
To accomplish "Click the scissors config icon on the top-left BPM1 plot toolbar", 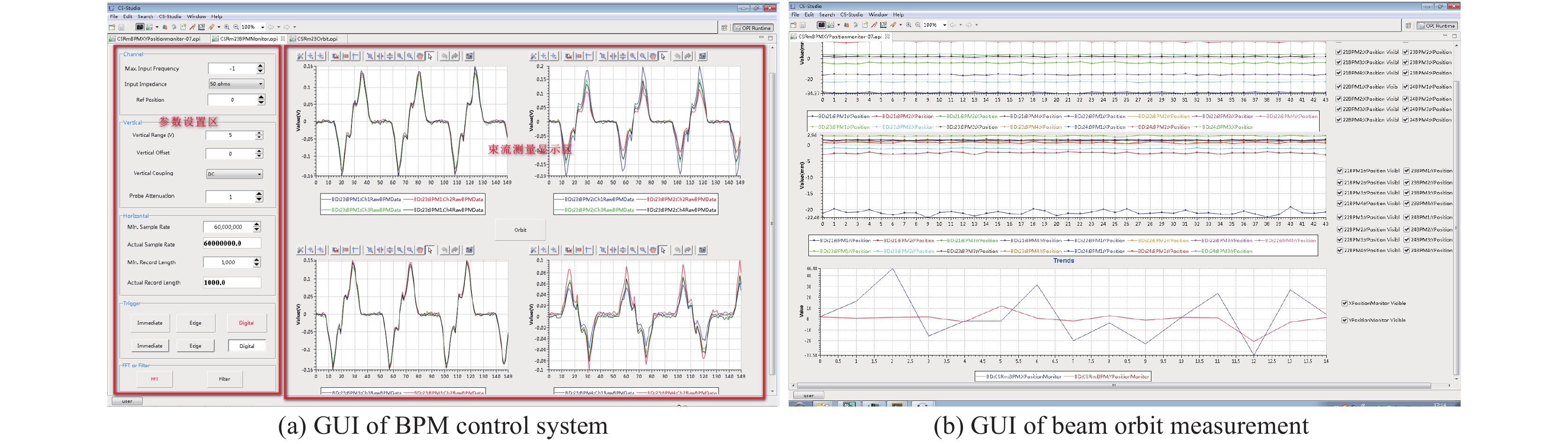I will [x=301, y=57].
